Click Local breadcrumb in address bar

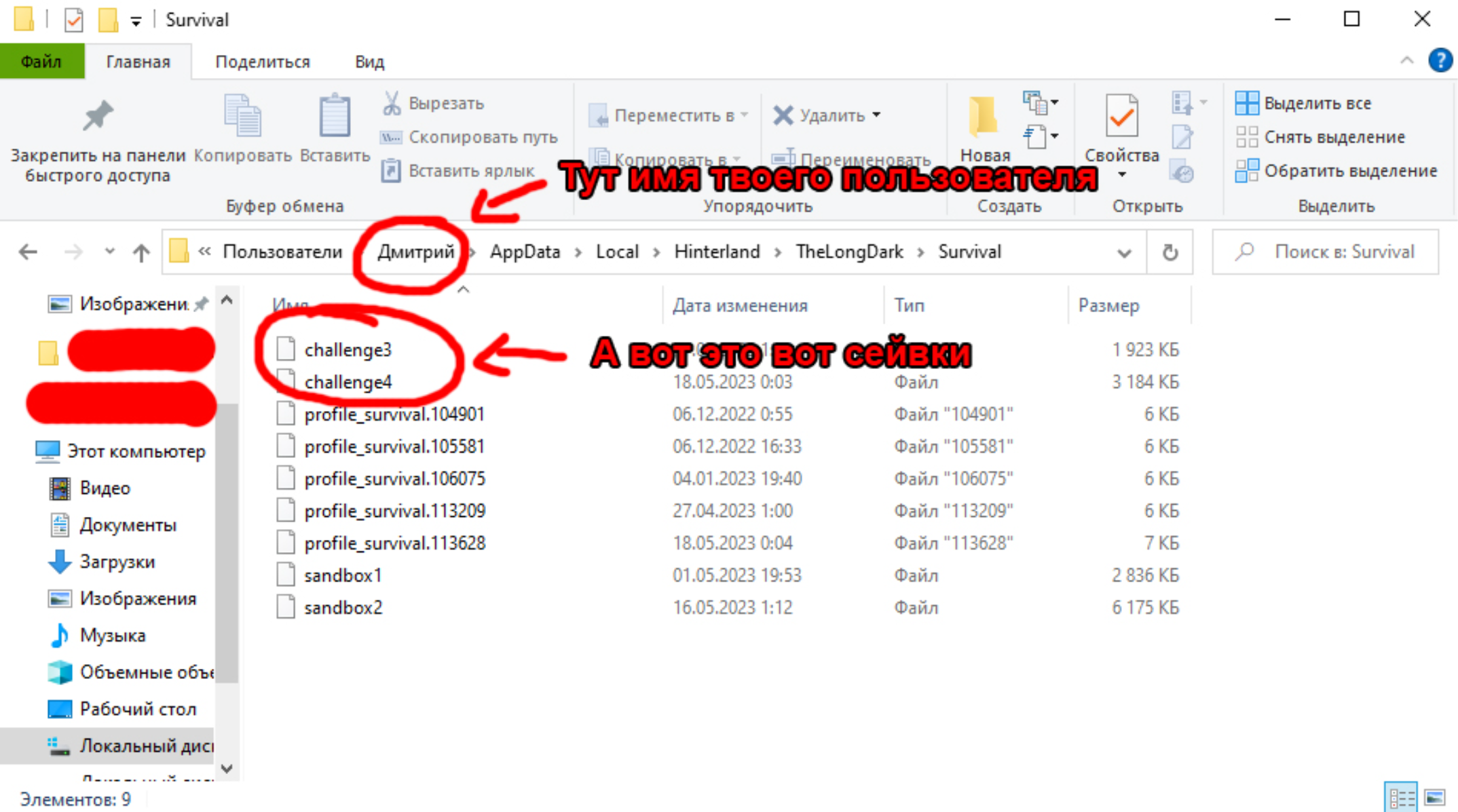click(x=617, y=252)
